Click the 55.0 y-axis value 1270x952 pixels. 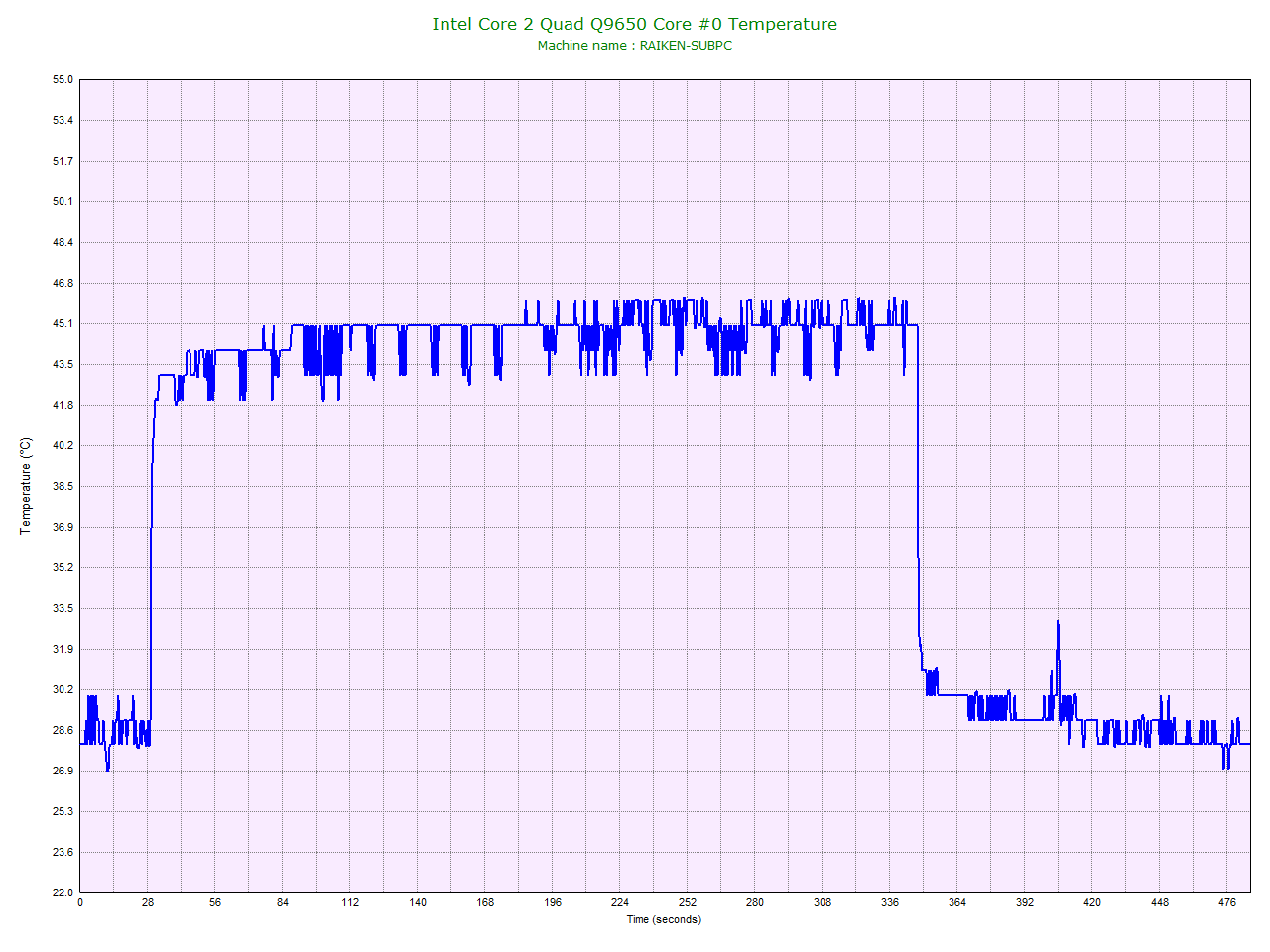click(63, 79)
